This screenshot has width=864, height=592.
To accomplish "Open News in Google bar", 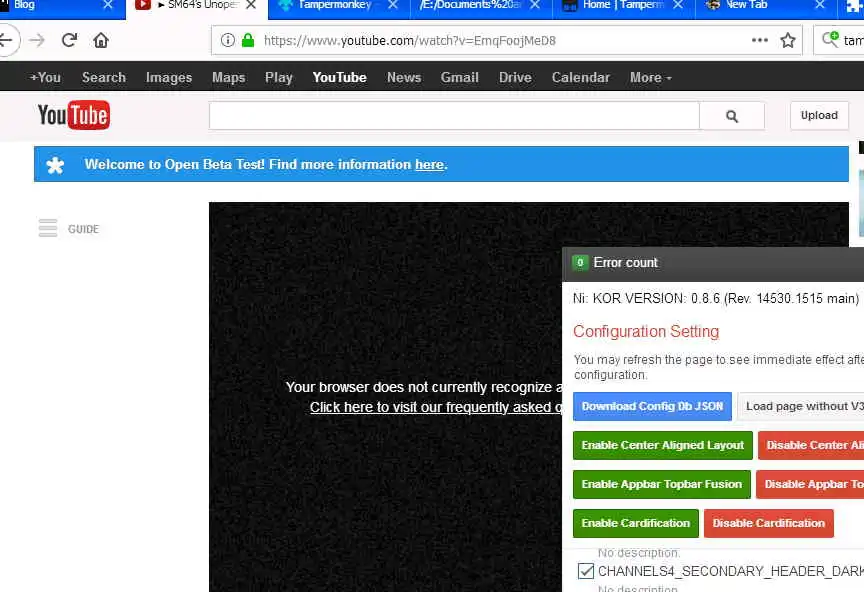I will 404,78.
